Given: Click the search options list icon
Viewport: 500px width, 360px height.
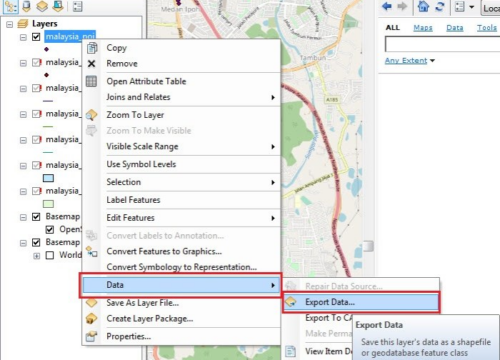Looking at the screenshot, I should 460,7.
